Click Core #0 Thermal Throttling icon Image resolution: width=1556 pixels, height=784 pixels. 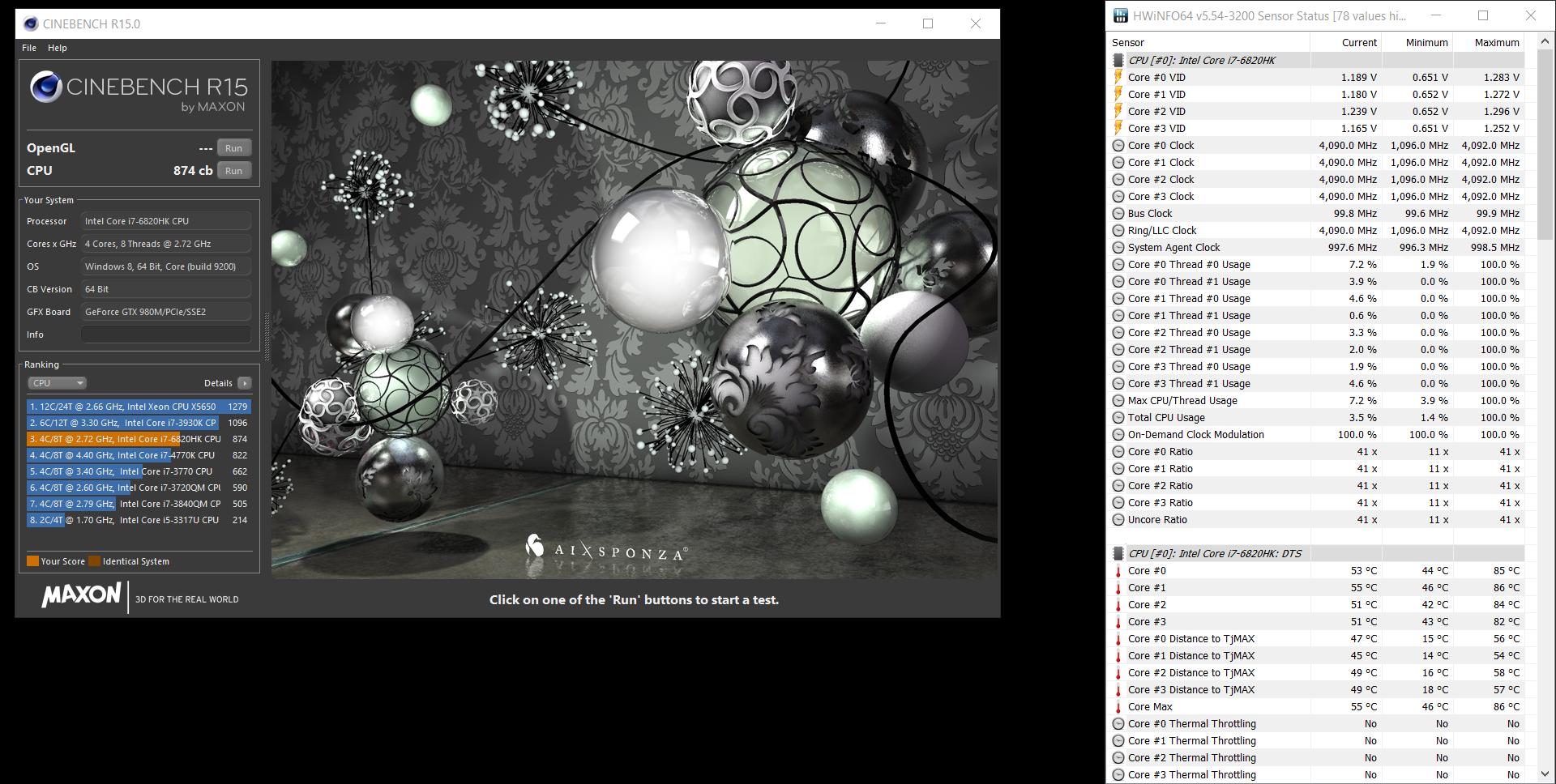click(1118, 724)
